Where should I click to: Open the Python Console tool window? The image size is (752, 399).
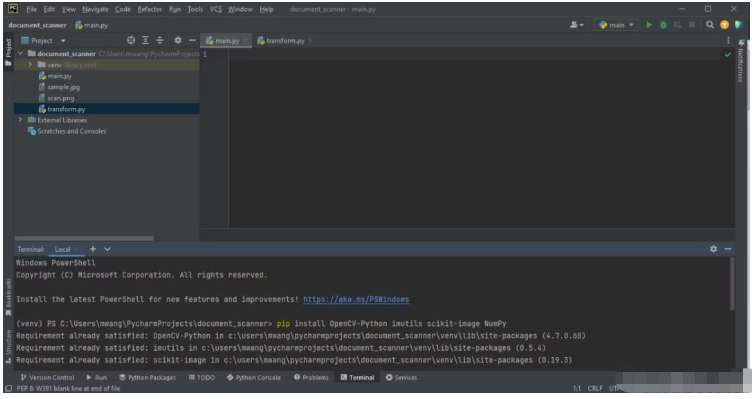click(x=254, y=377)
